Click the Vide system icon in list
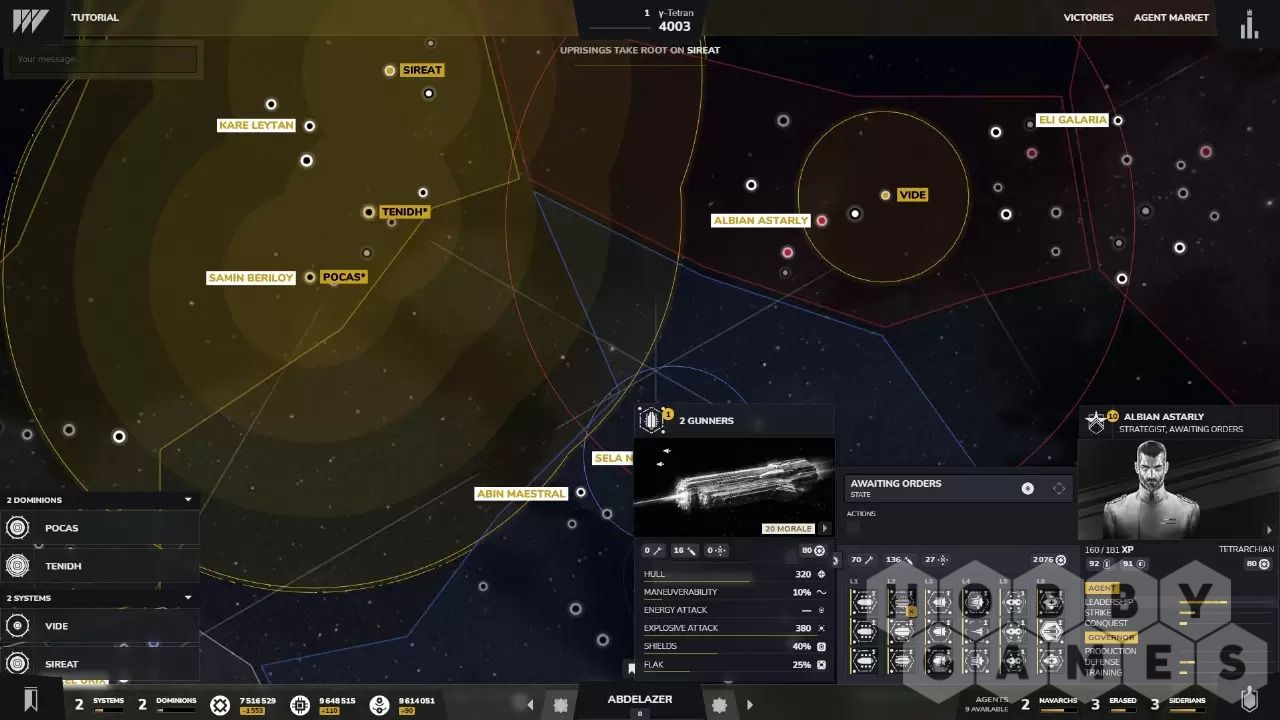The image size is (1280, 720). (x=17, y=626)
